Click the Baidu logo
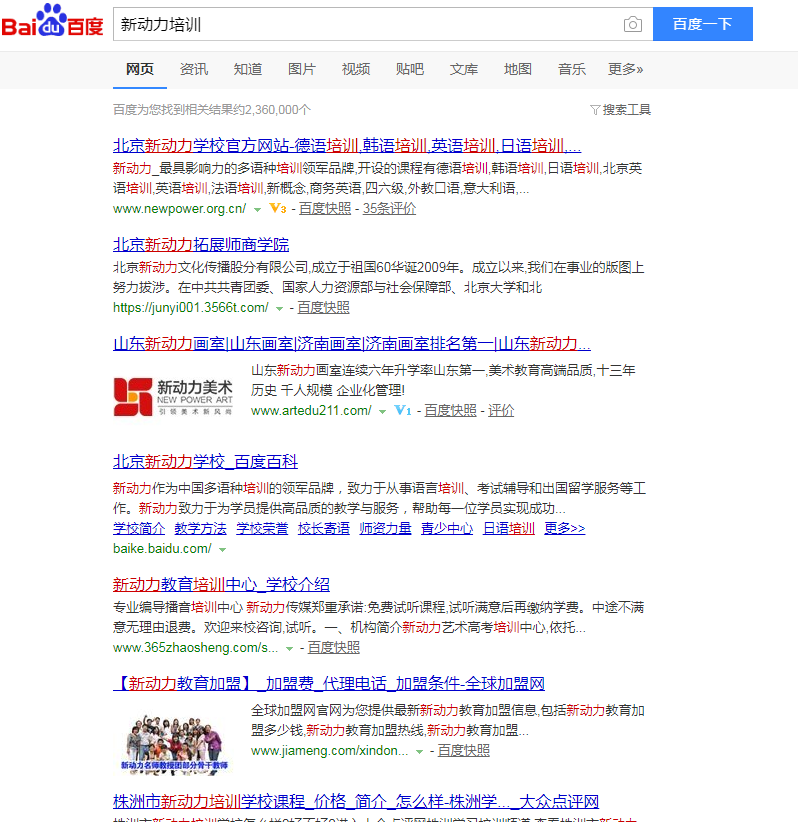 tap(52, 21)
